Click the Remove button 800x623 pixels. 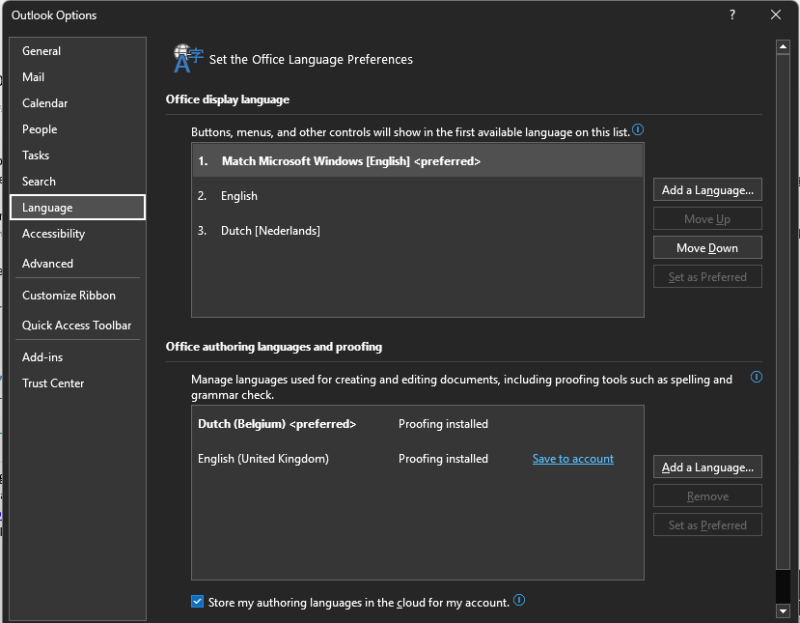point(707,496)
